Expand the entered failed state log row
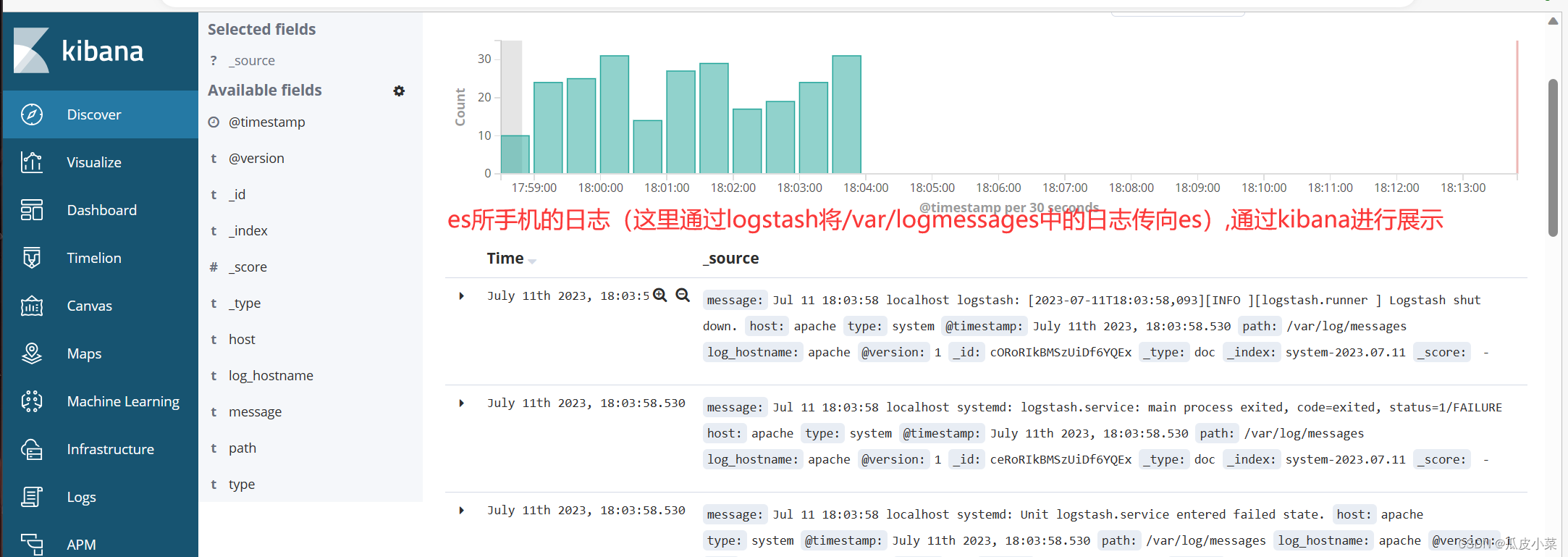This screenshot has width=1568, height=557. point(461,510)
